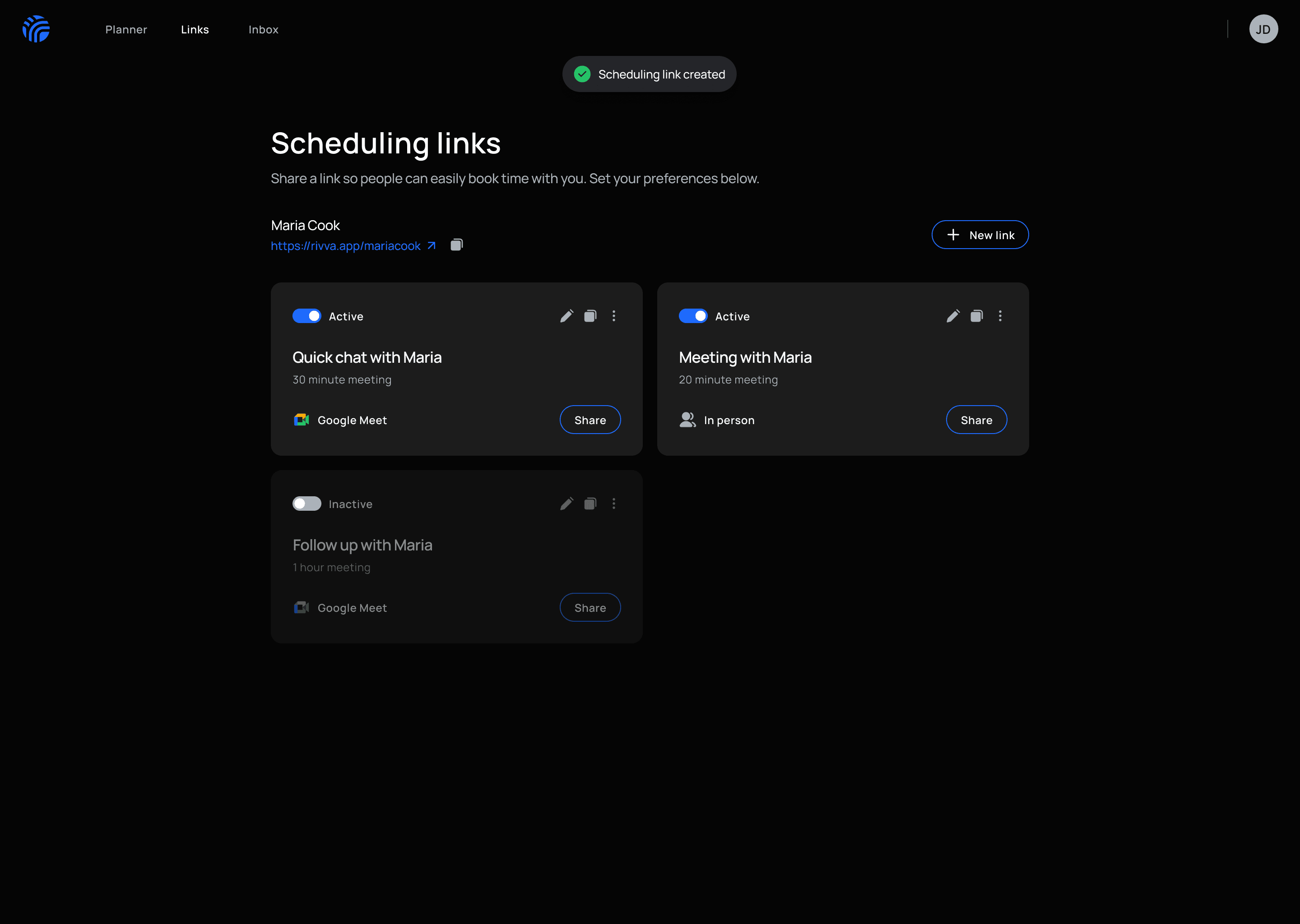
Task: Duplicate the Quick chat with Maria link
Action: tap(590, 316)
